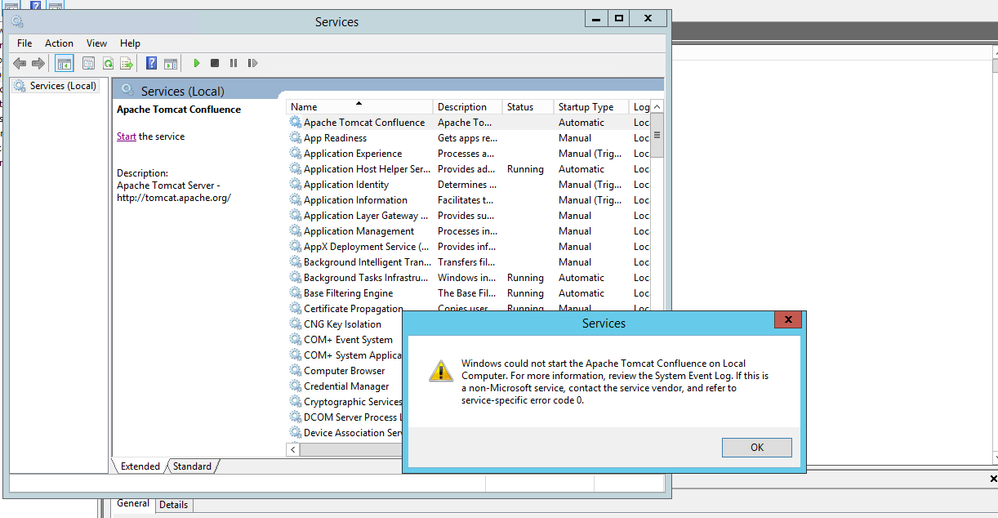The height and width of the screenshot is (518, 998).
Task: Click gear icon beside App Readiness
Action: [x=295, y=137]
